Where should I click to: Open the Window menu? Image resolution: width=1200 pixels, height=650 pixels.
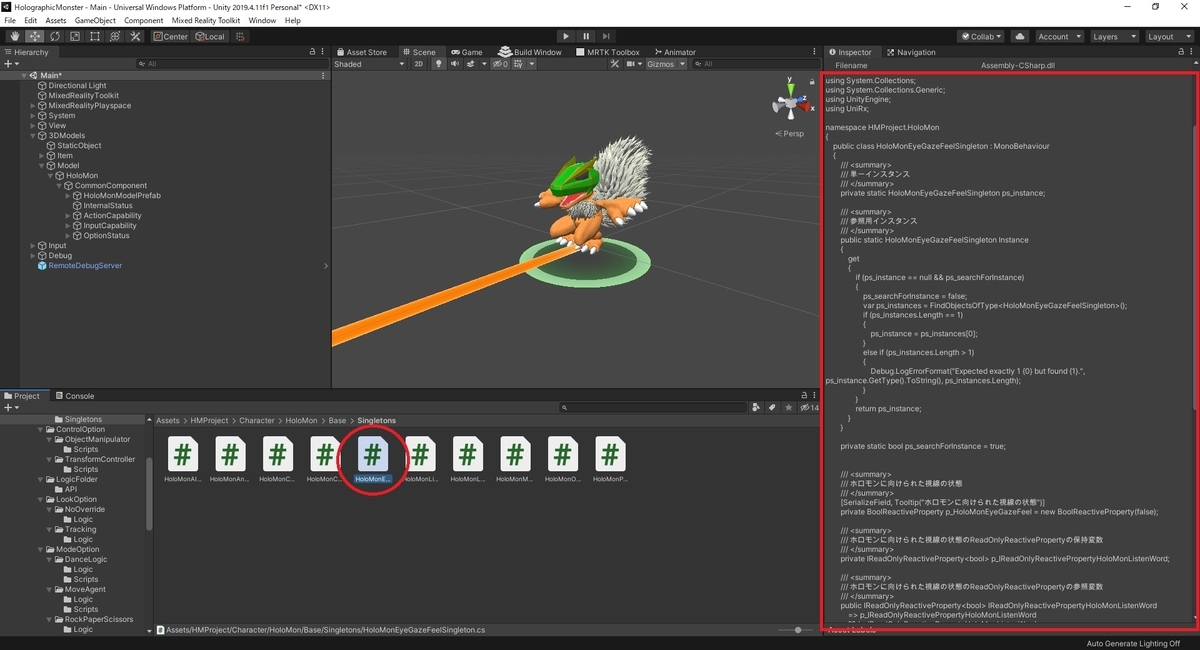[x=262, y=20]
